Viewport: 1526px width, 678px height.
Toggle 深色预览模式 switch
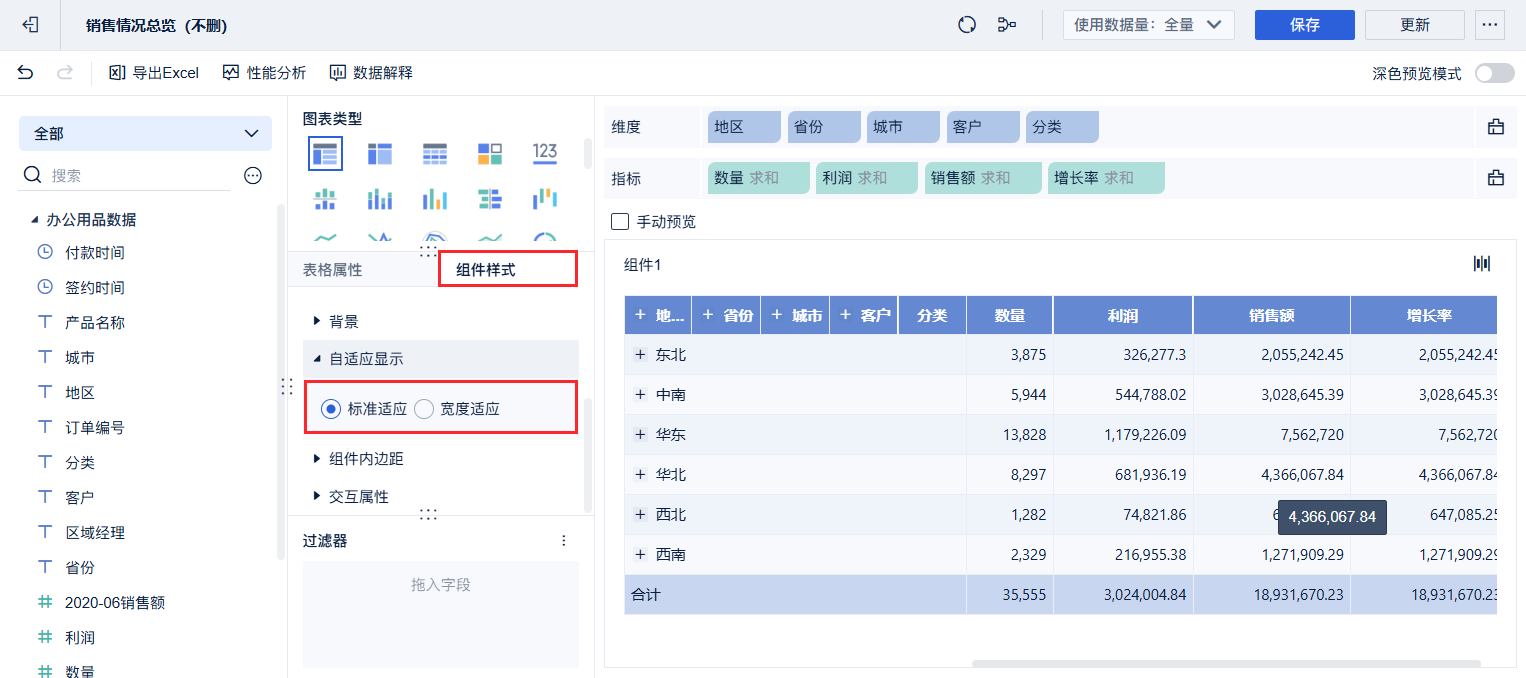(x=1493, y=73)
